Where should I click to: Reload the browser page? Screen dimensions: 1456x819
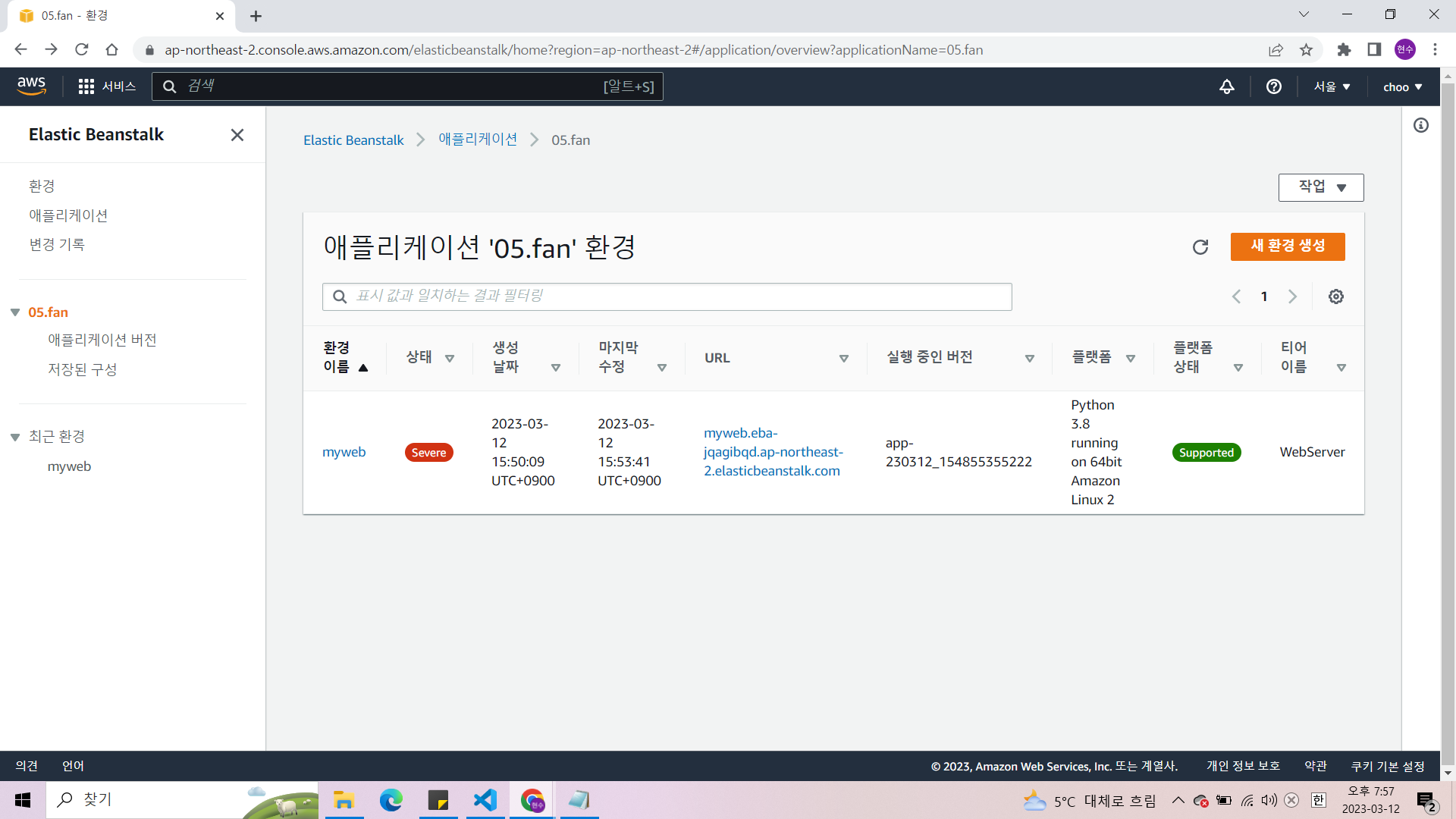click(x=81, y=49)
